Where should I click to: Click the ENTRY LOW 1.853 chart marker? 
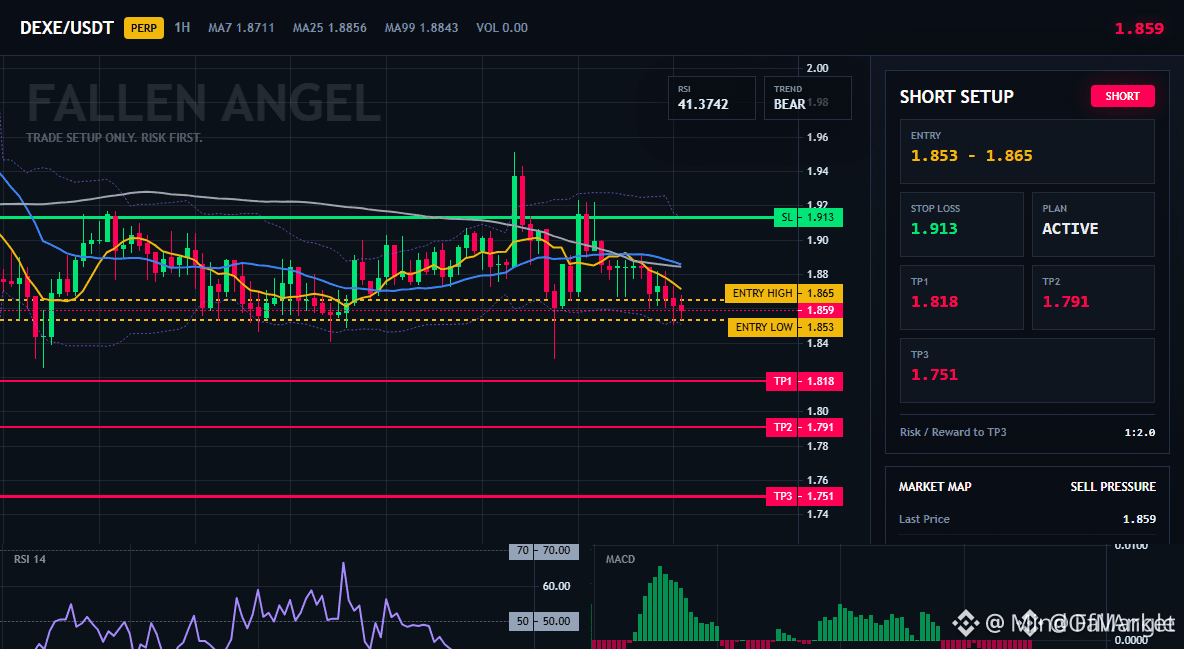(785, 327)
